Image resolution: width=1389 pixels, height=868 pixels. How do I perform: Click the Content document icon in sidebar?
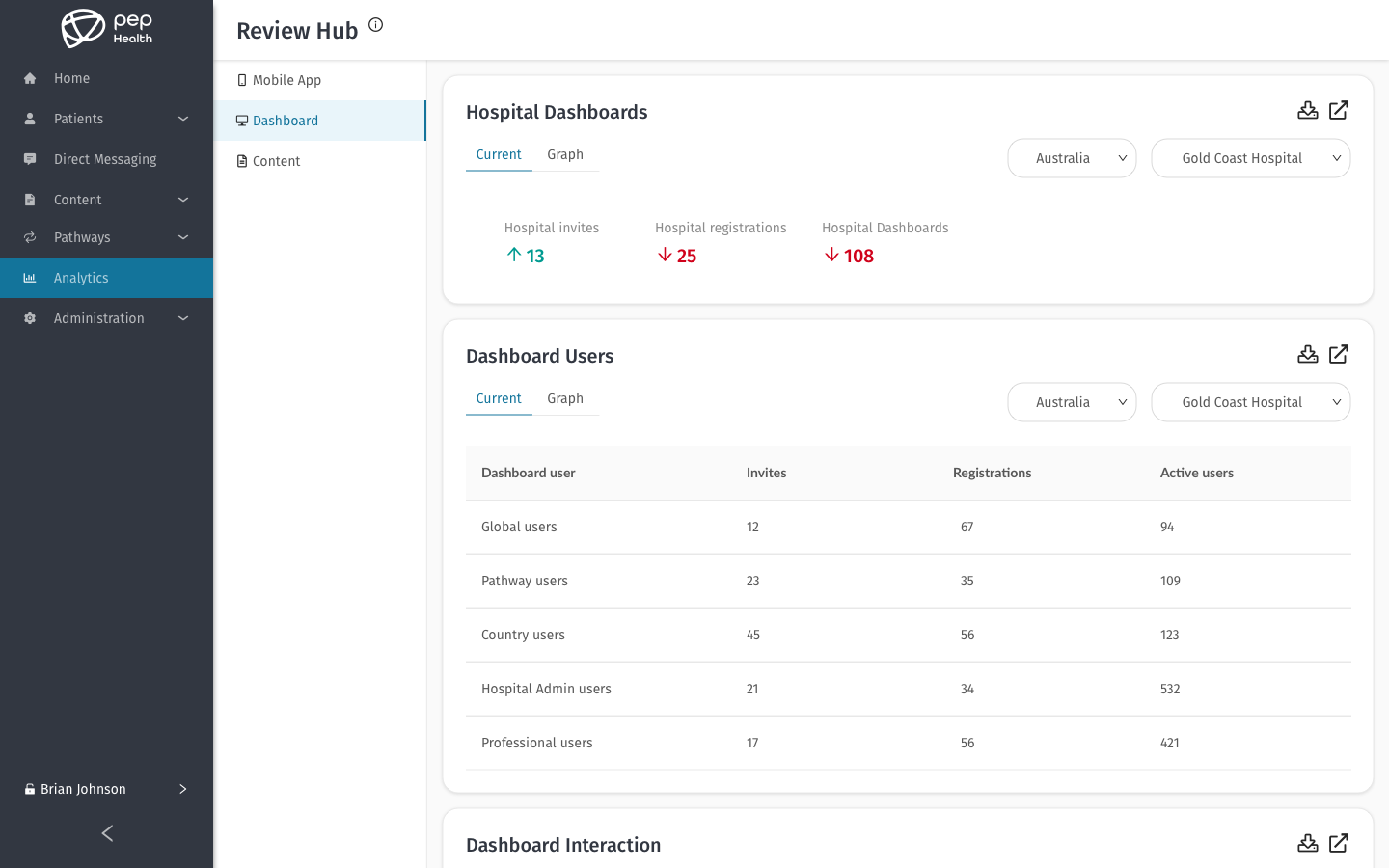point(30,200)
